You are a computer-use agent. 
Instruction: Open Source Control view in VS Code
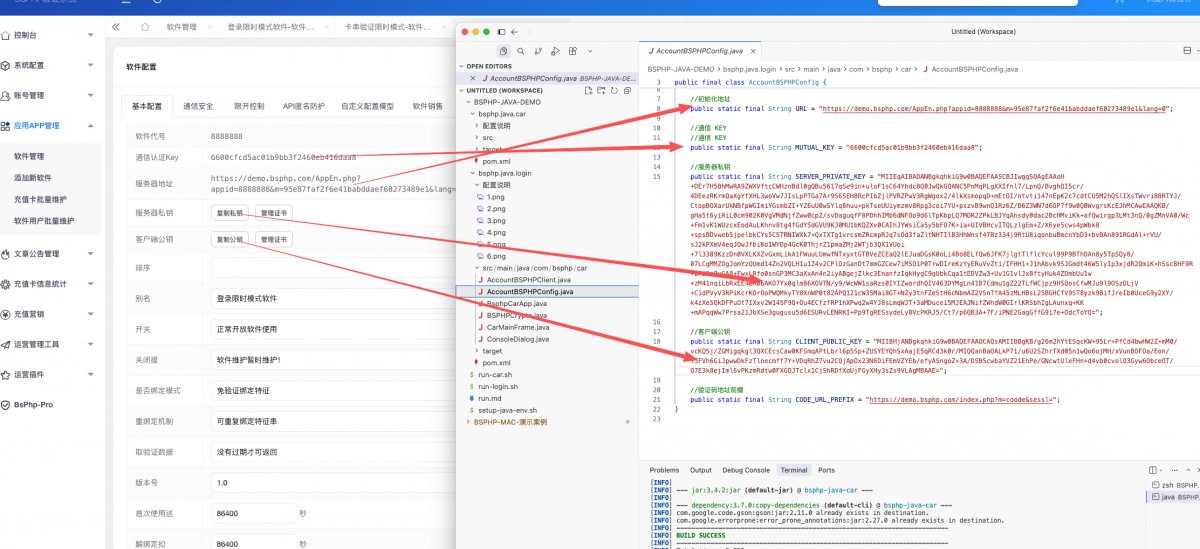[538, 51]
